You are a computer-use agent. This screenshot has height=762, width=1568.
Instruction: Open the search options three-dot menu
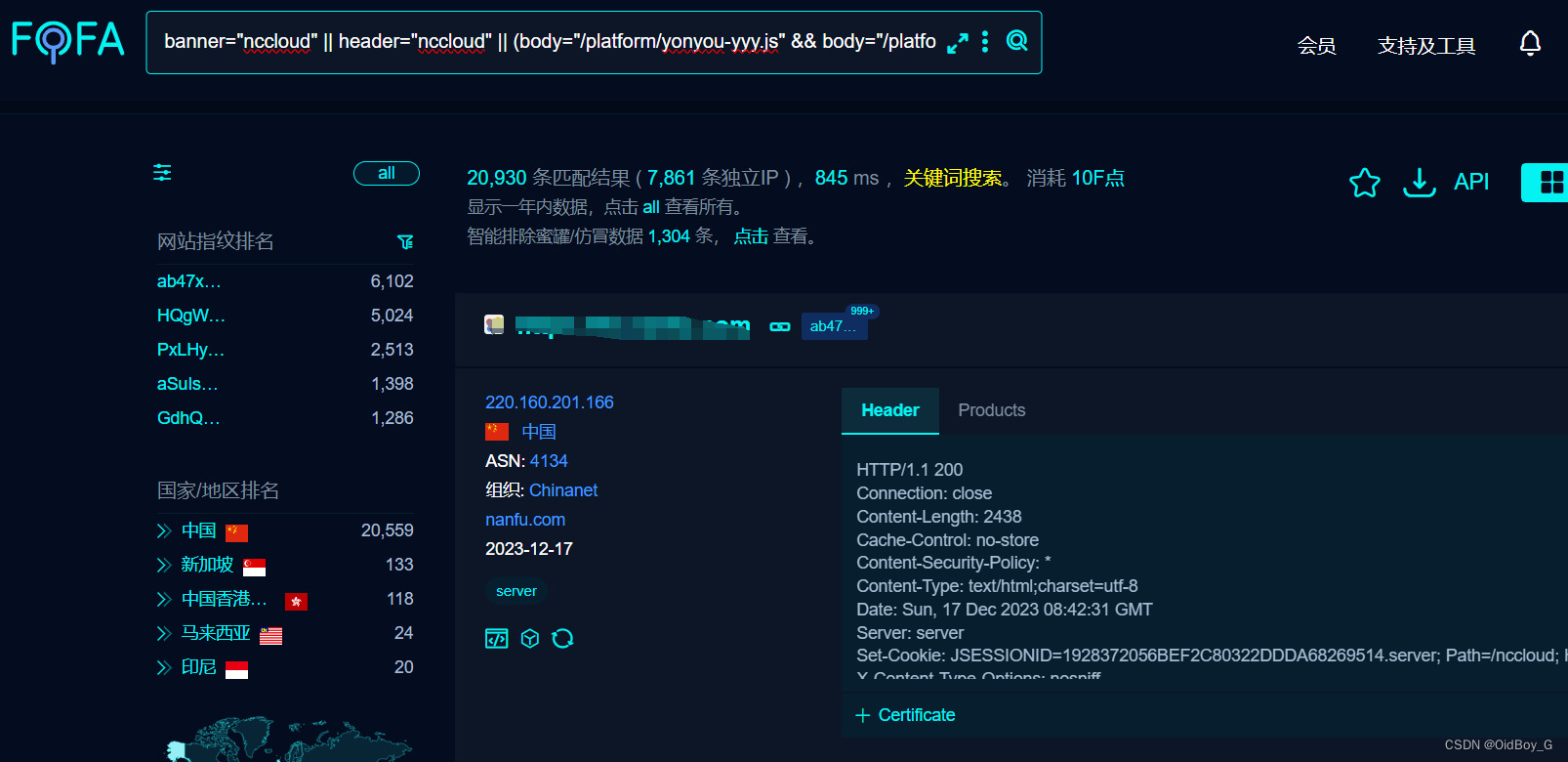(x=985, y=42)
